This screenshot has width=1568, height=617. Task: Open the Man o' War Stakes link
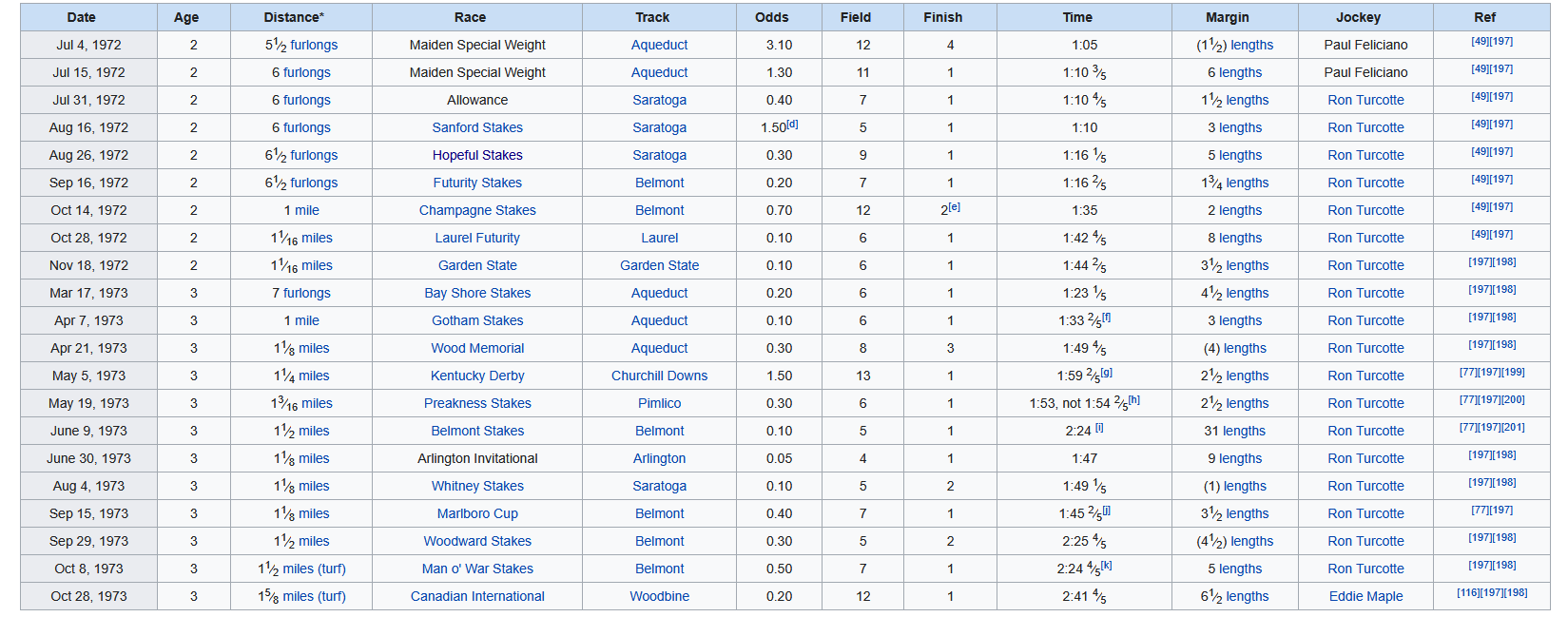click(x=477, y=569)
